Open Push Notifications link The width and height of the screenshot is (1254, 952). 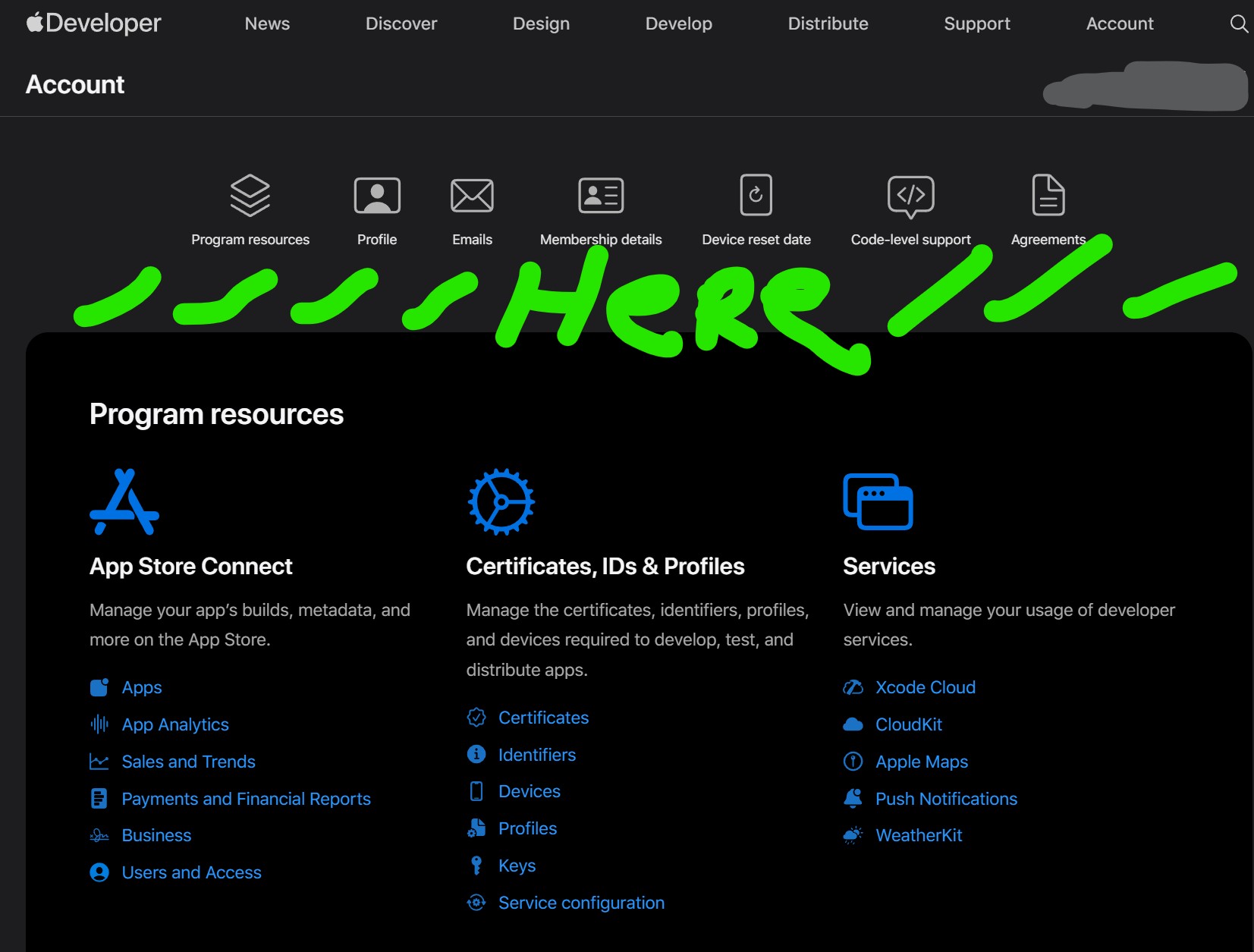(946, 799)
